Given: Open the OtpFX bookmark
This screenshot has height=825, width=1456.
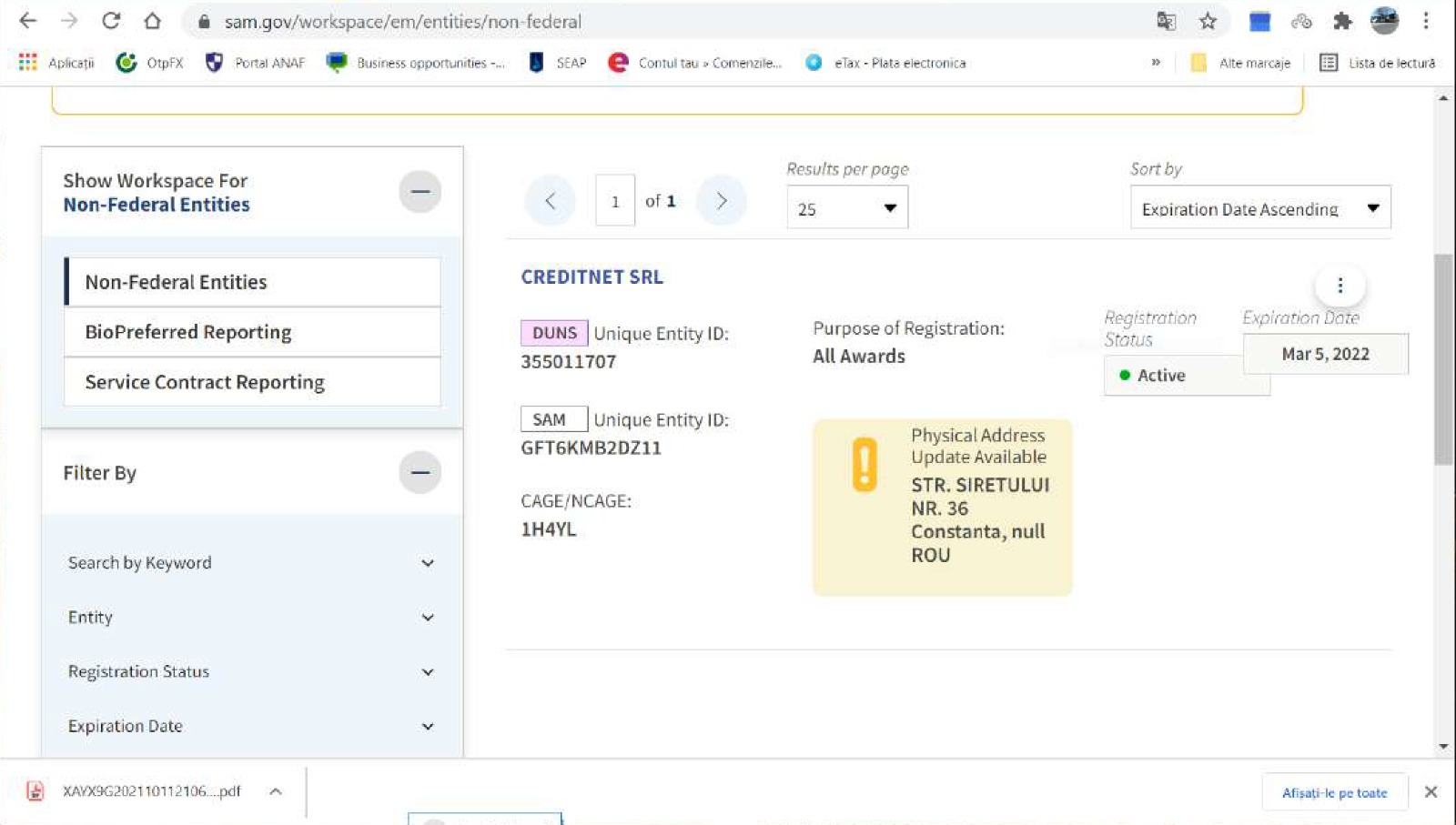Looking at the screenshot, I should coord(150,63).
